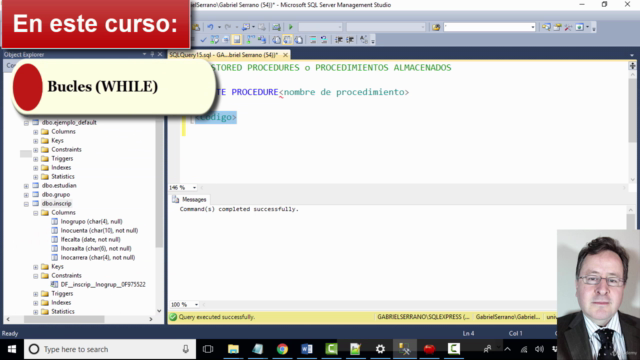Open Google Chrome from the taskbar
The width and height of the screenshot is (640, 360).
pos(282,349)
